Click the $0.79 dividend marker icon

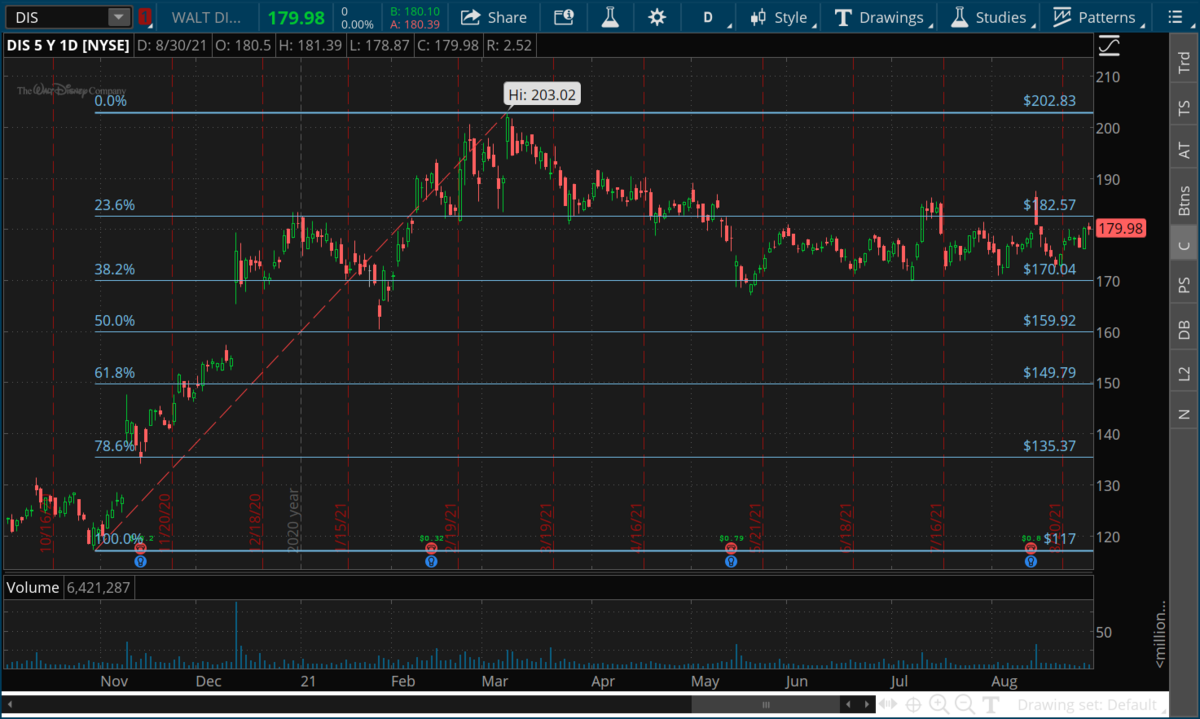[x=731, y=549]
